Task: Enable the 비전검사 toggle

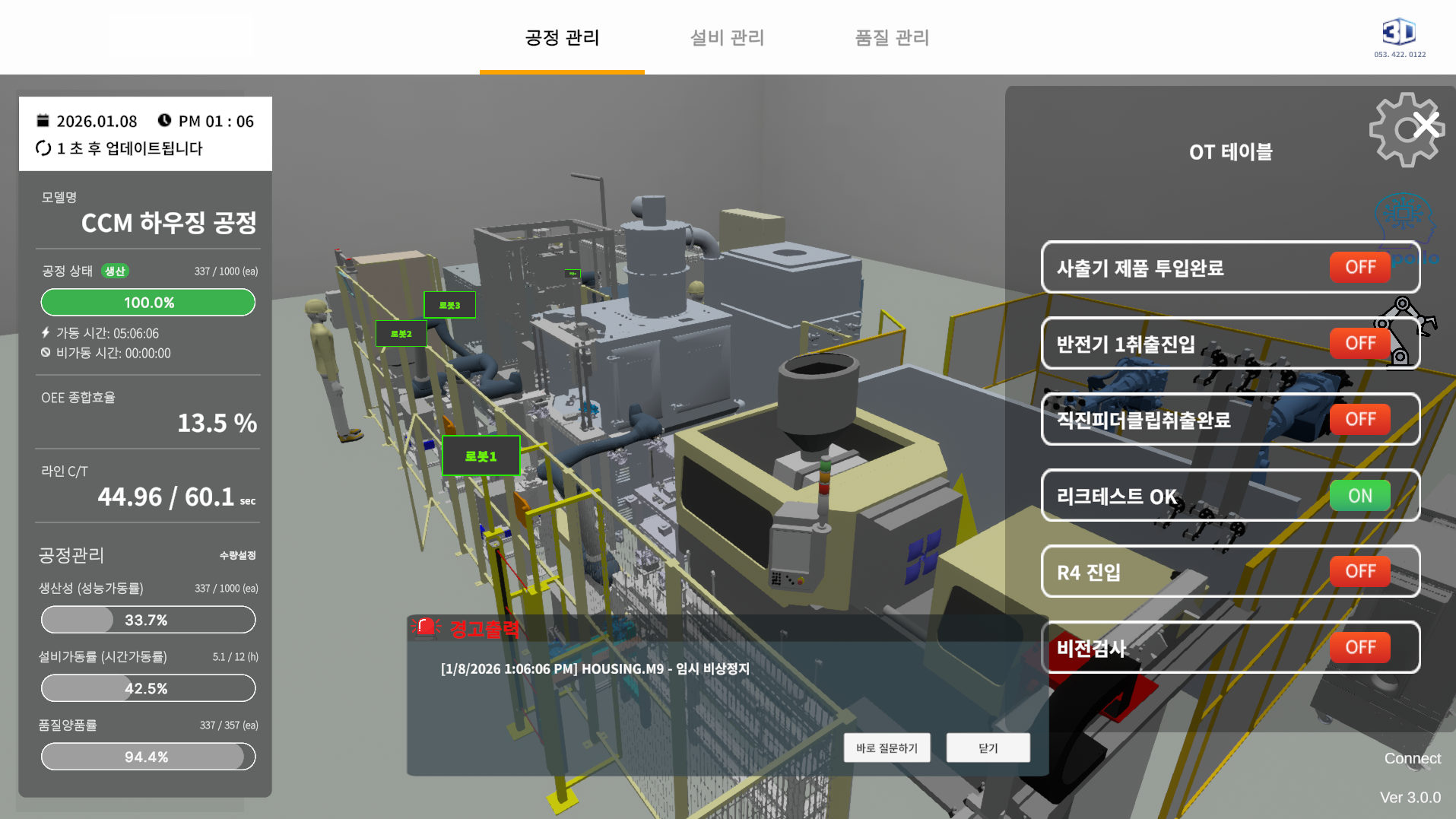Action: pyautogui.click(x=1360, y=647)
